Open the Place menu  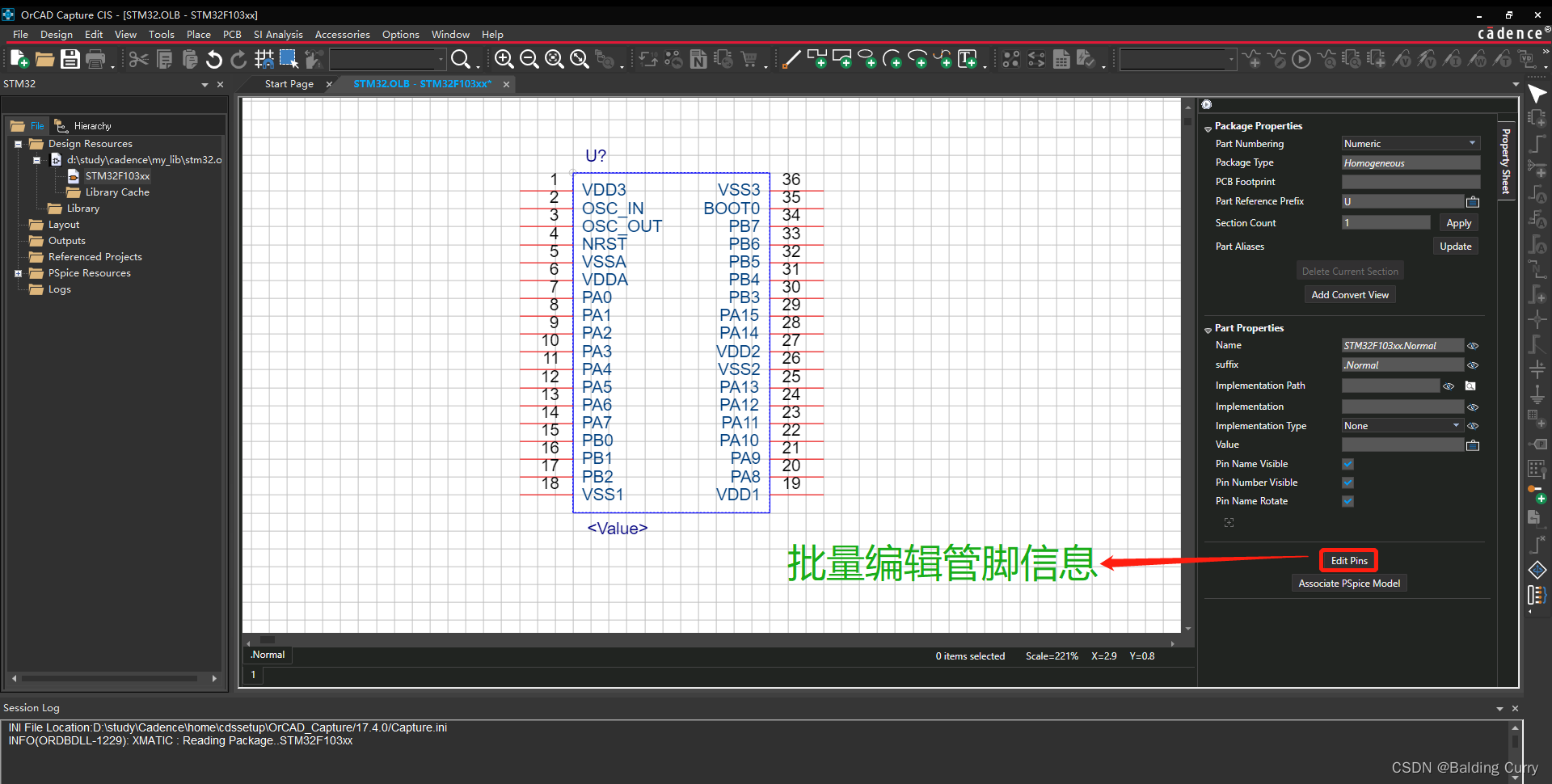[198, 35]
